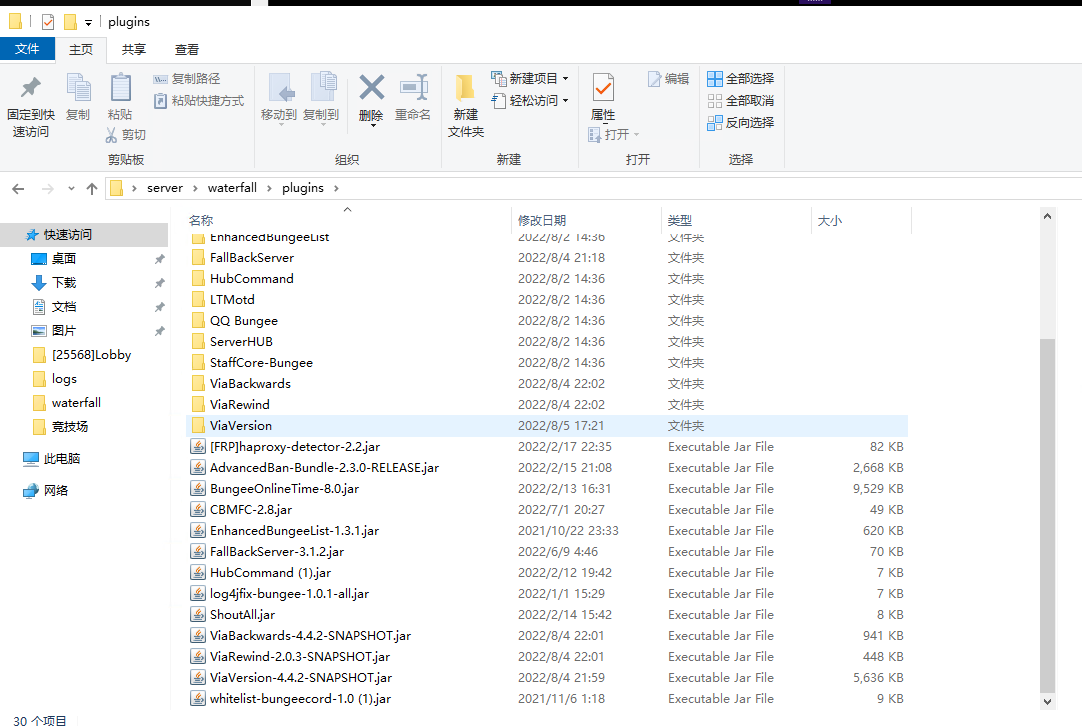Click the vertical scrollbar thumb
The width and height of the screenshot is (1082, 726).
coord(1047,515)
